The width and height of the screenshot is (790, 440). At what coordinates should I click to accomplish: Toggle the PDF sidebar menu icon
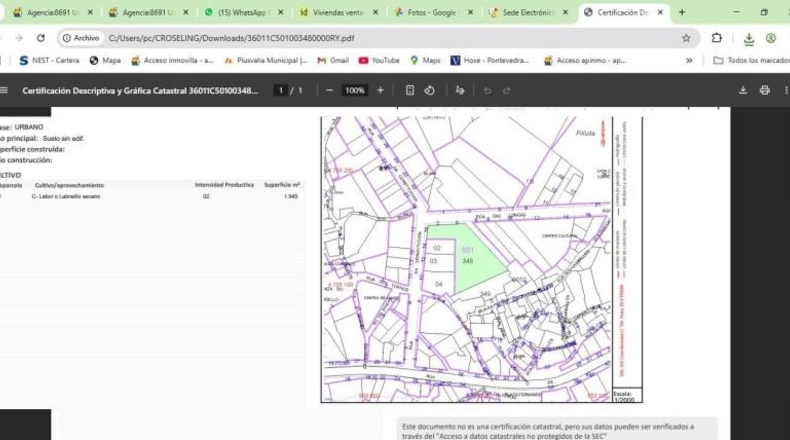coord(4,90)
